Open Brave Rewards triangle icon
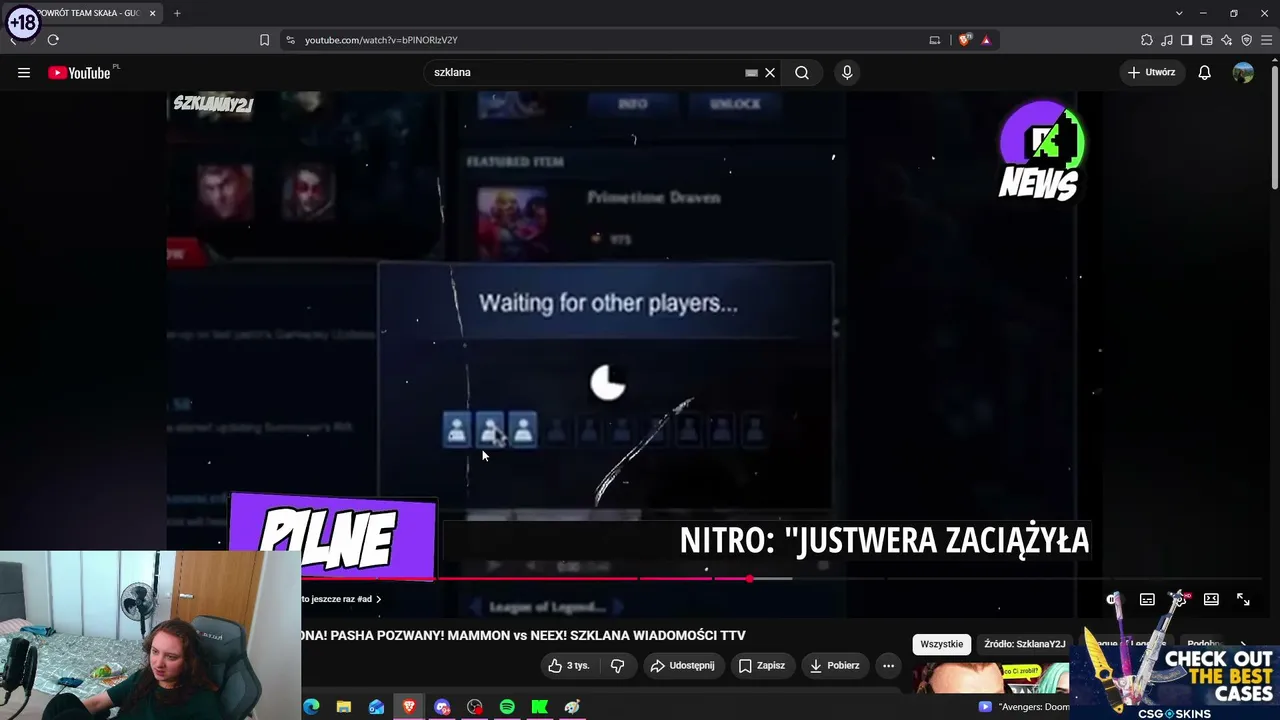This screenshot has height=720, width=1280. click(x=986, y=40)
